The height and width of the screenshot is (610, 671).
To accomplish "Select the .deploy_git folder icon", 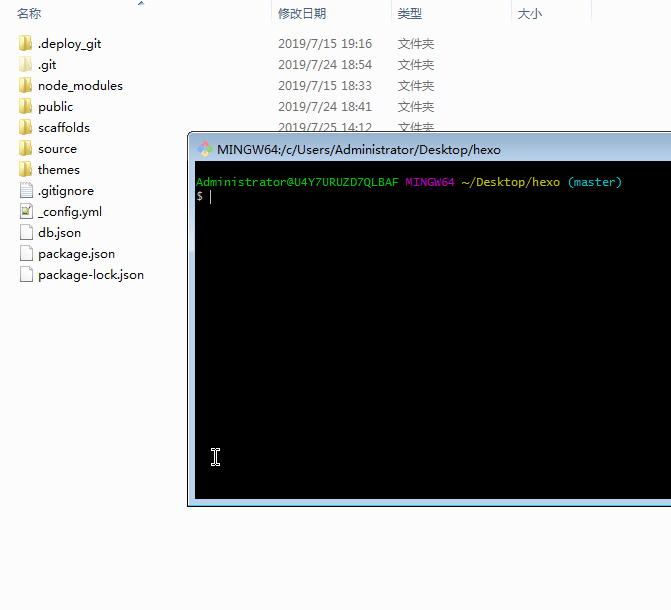I will pos(25,43).
